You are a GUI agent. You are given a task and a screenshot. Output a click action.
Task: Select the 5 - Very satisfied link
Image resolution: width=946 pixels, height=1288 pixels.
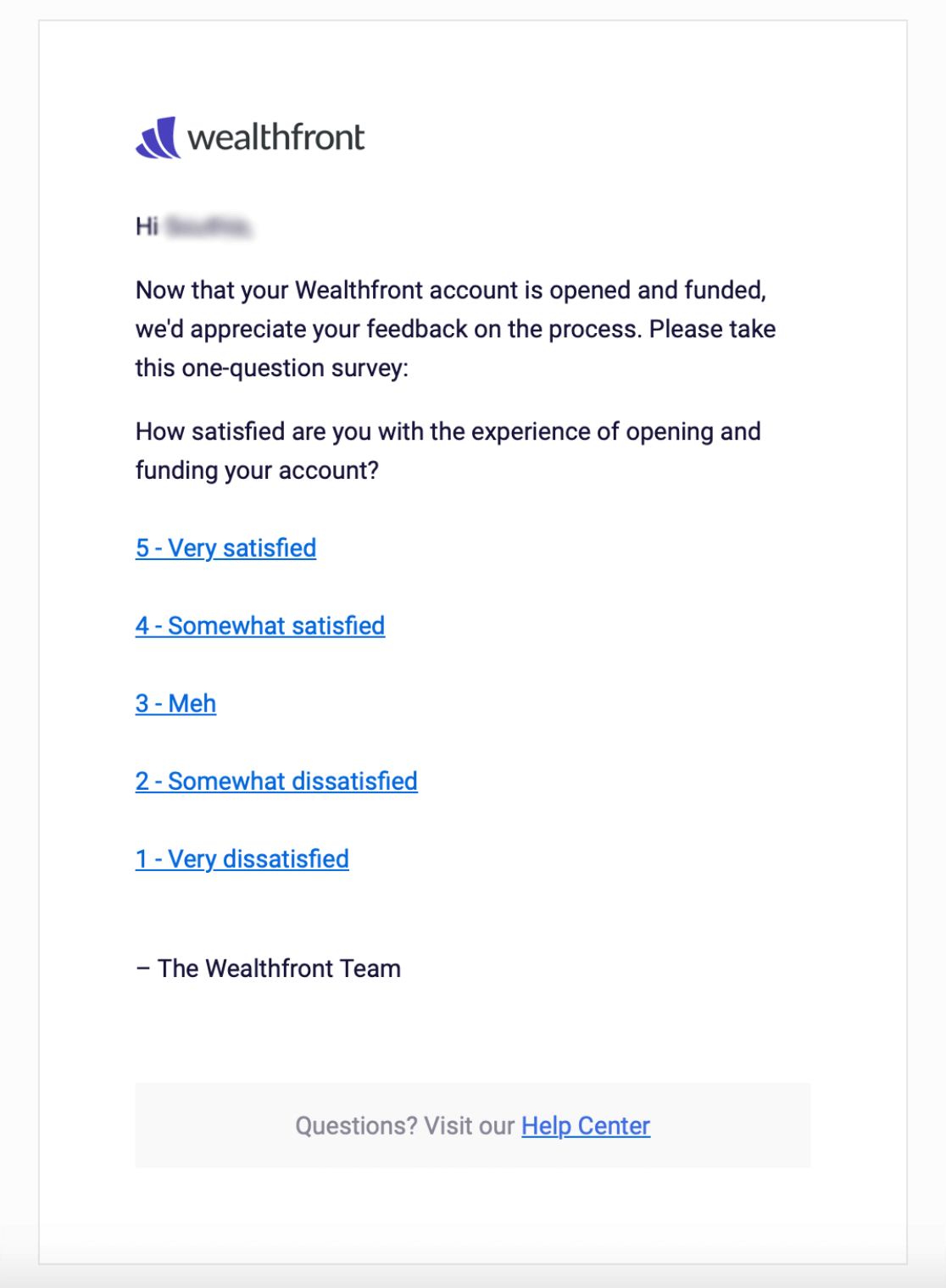[225, 548]
